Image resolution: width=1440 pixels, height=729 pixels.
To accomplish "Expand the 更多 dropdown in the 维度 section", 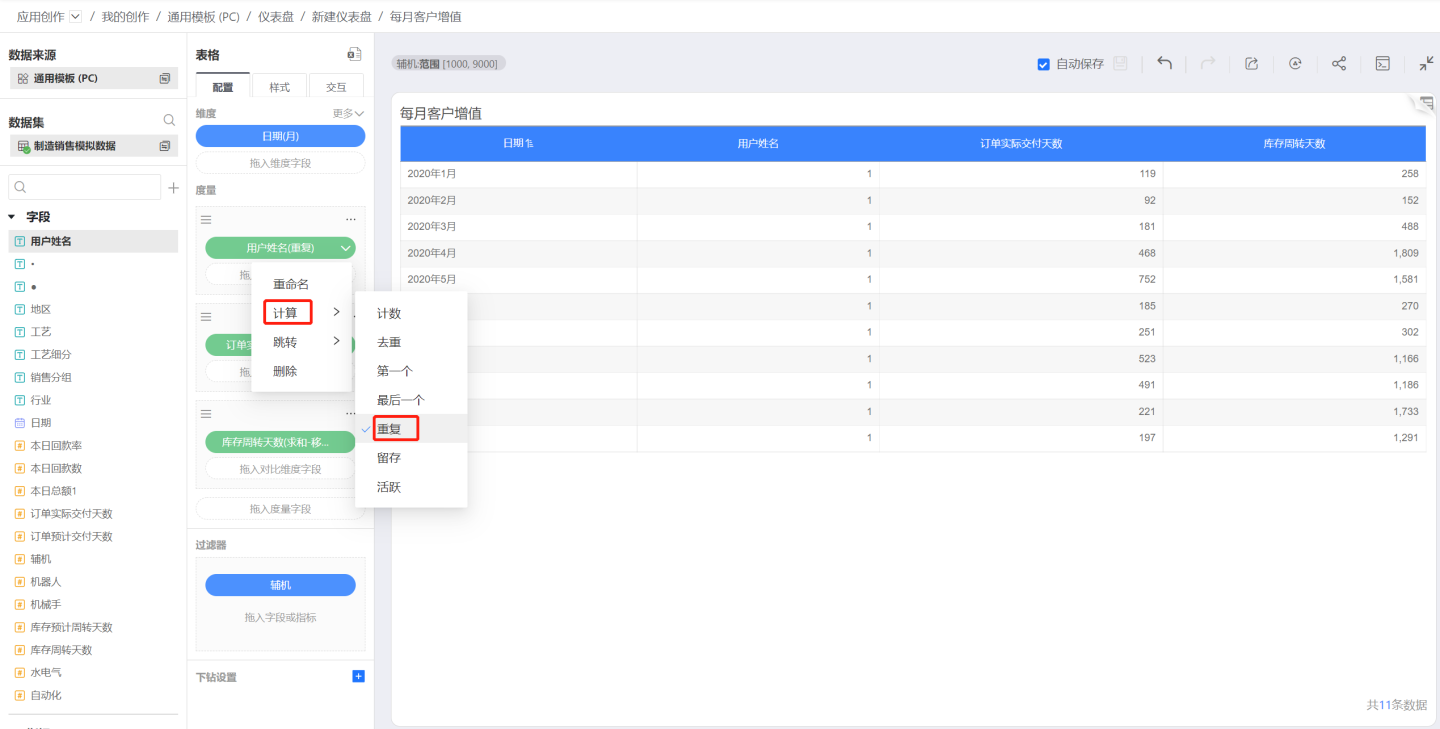I will point(348,114).
